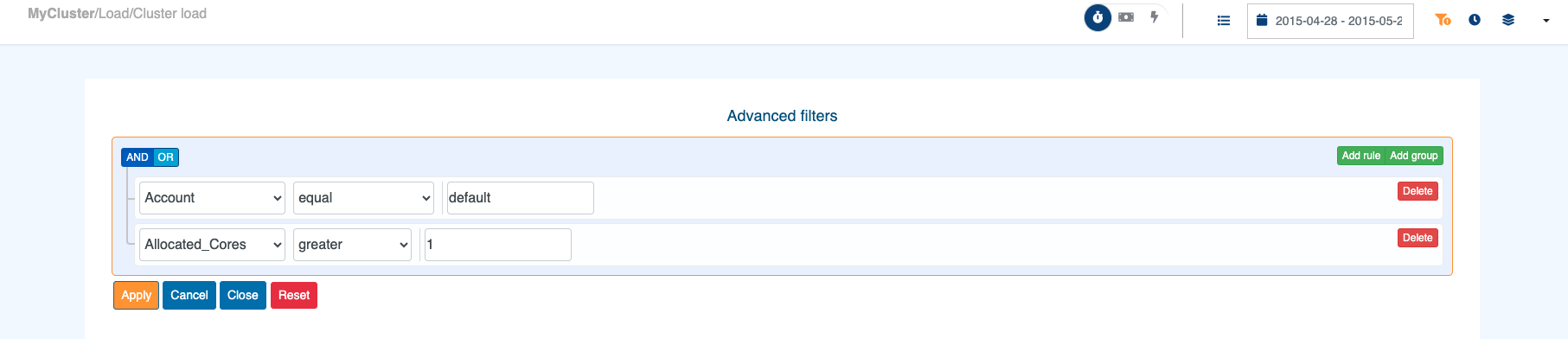Switch to the money cost view icon

[x=1126, y=16]
